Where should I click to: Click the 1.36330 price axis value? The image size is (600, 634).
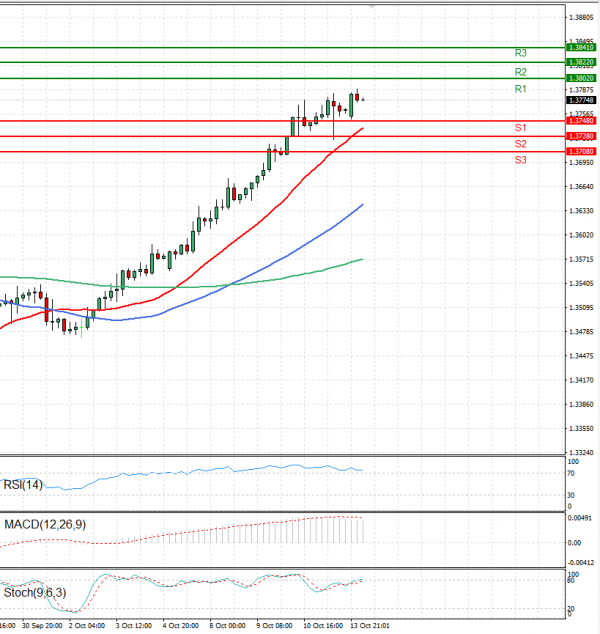point(581,211)
